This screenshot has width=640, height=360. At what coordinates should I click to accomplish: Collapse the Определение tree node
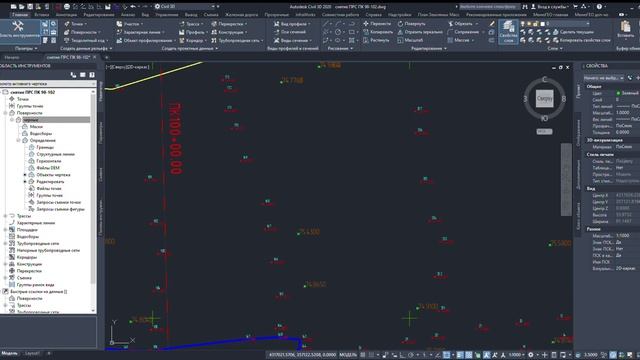coord(18,140)
